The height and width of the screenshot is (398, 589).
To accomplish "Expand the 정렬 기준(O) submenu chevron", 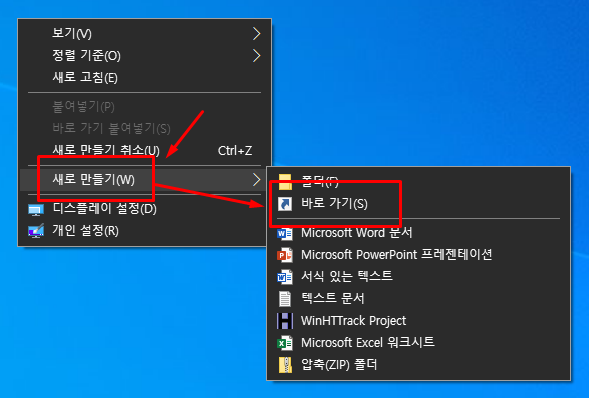I will pos(257,56).
